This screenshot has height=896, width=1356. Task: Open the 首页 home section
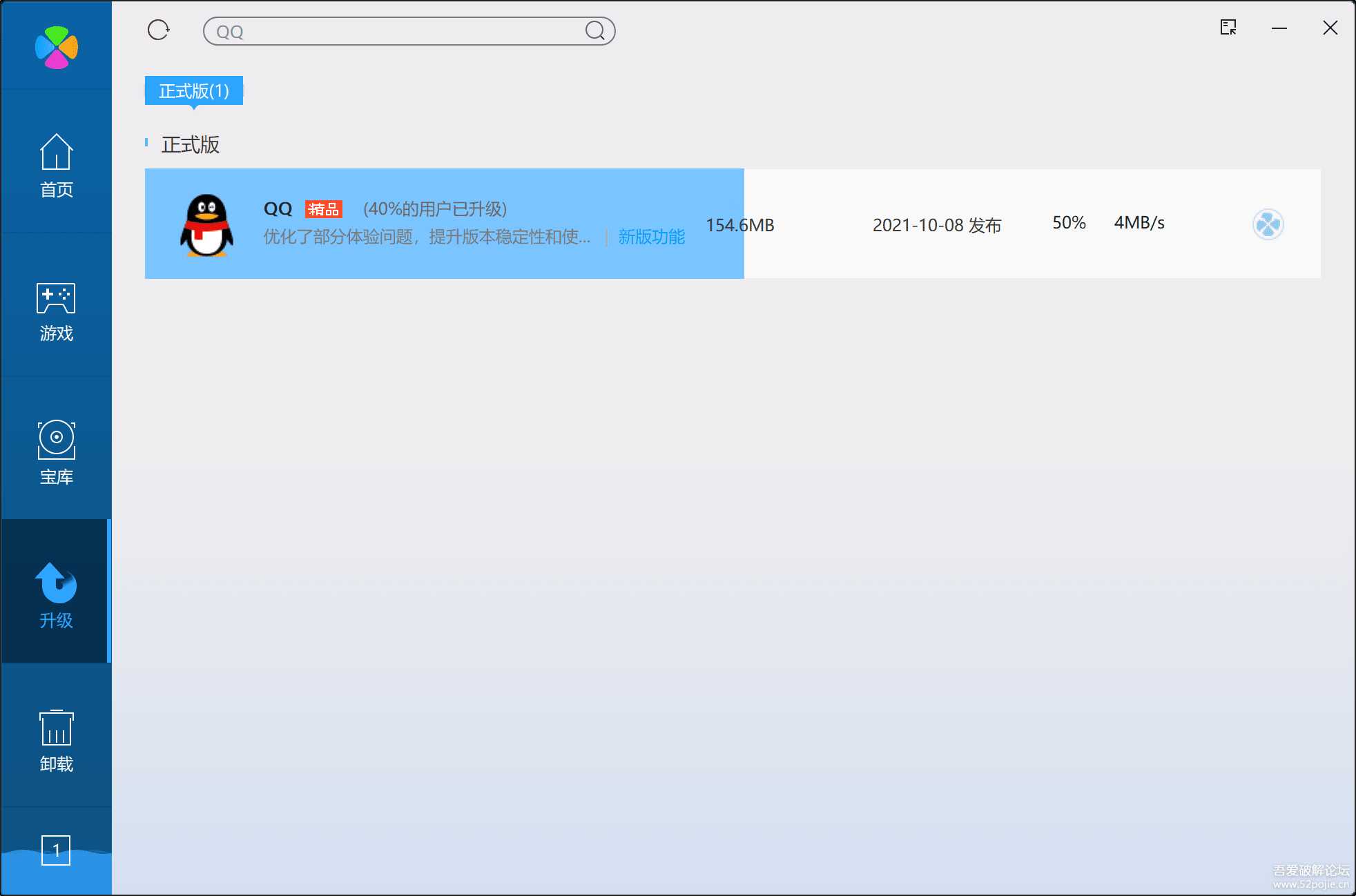click(56, 164)
